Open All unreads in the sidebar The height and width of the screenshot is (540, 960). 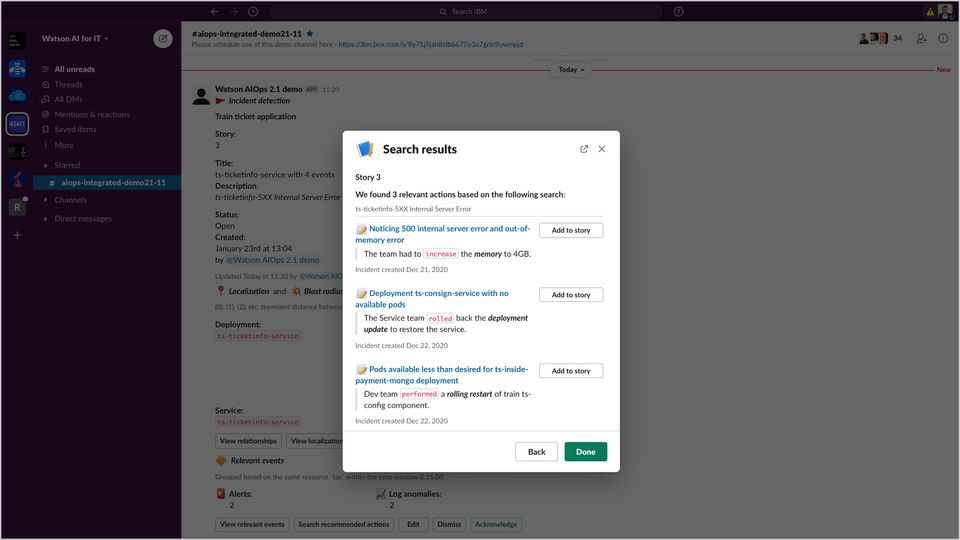point(74,69)
